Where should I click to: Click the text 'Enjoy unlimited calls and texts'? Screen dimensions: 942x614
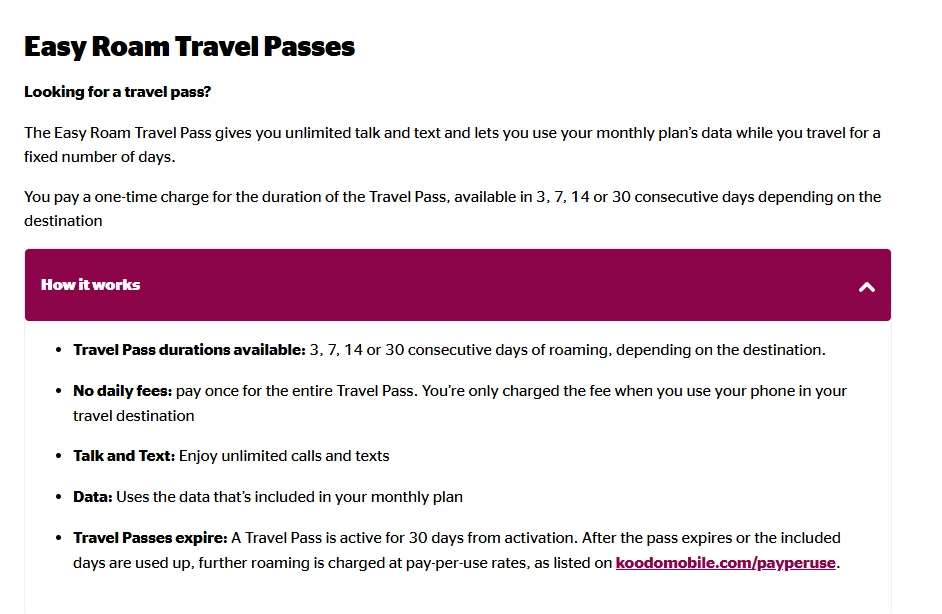click(x=284, y=456)
